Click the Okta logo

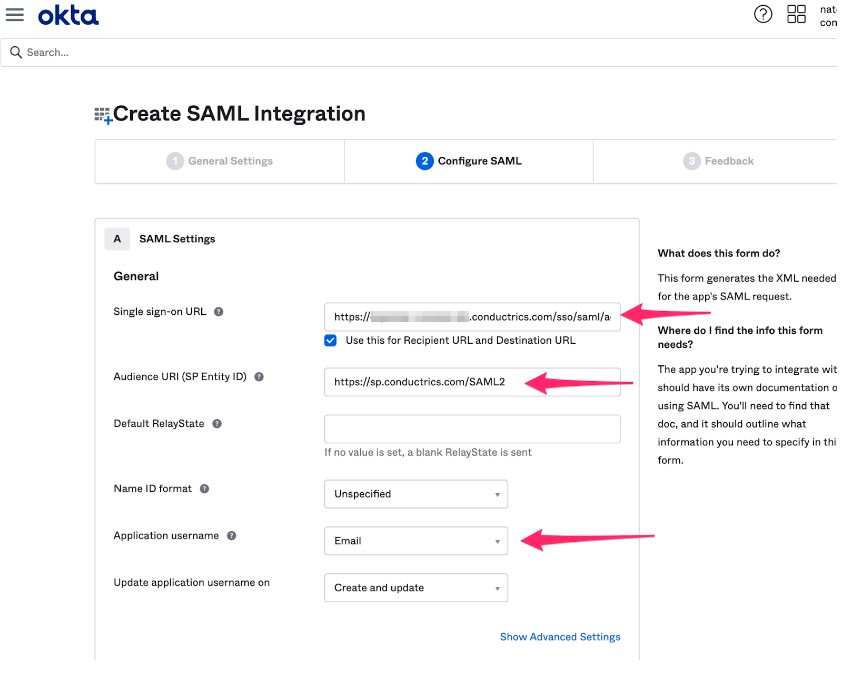click(68, 16)
